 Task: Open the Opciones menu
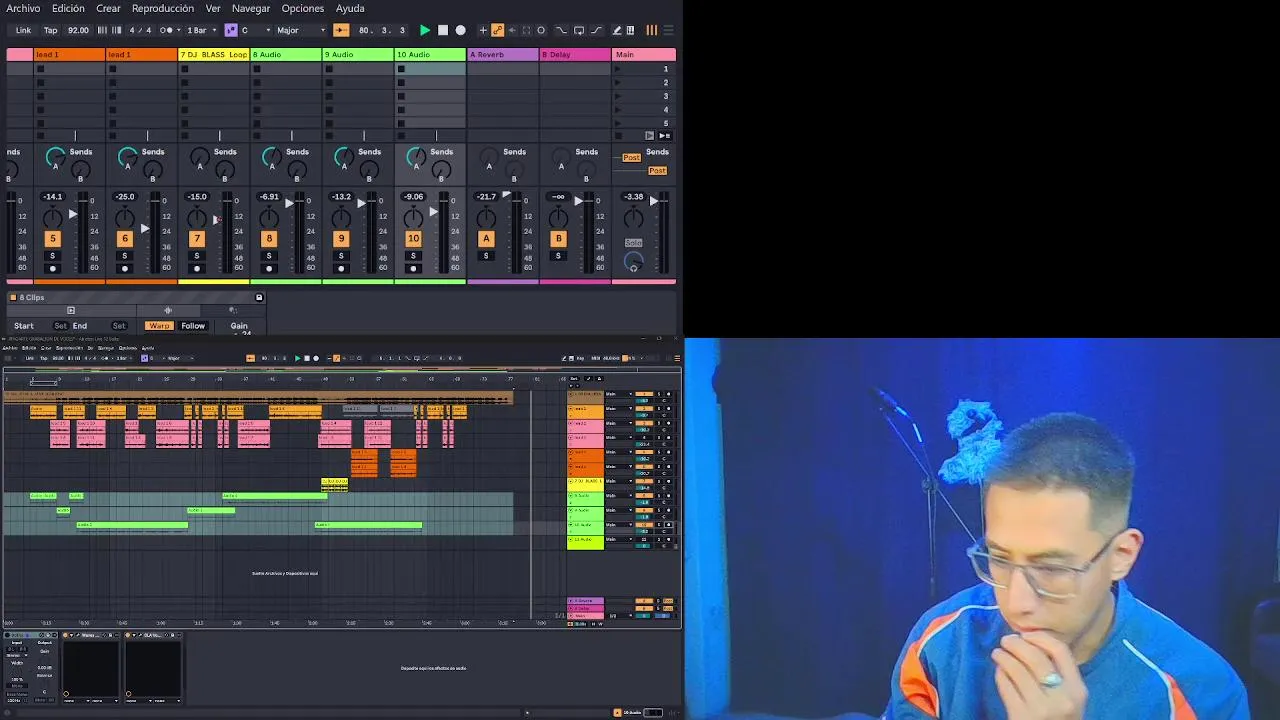[303, 8]
